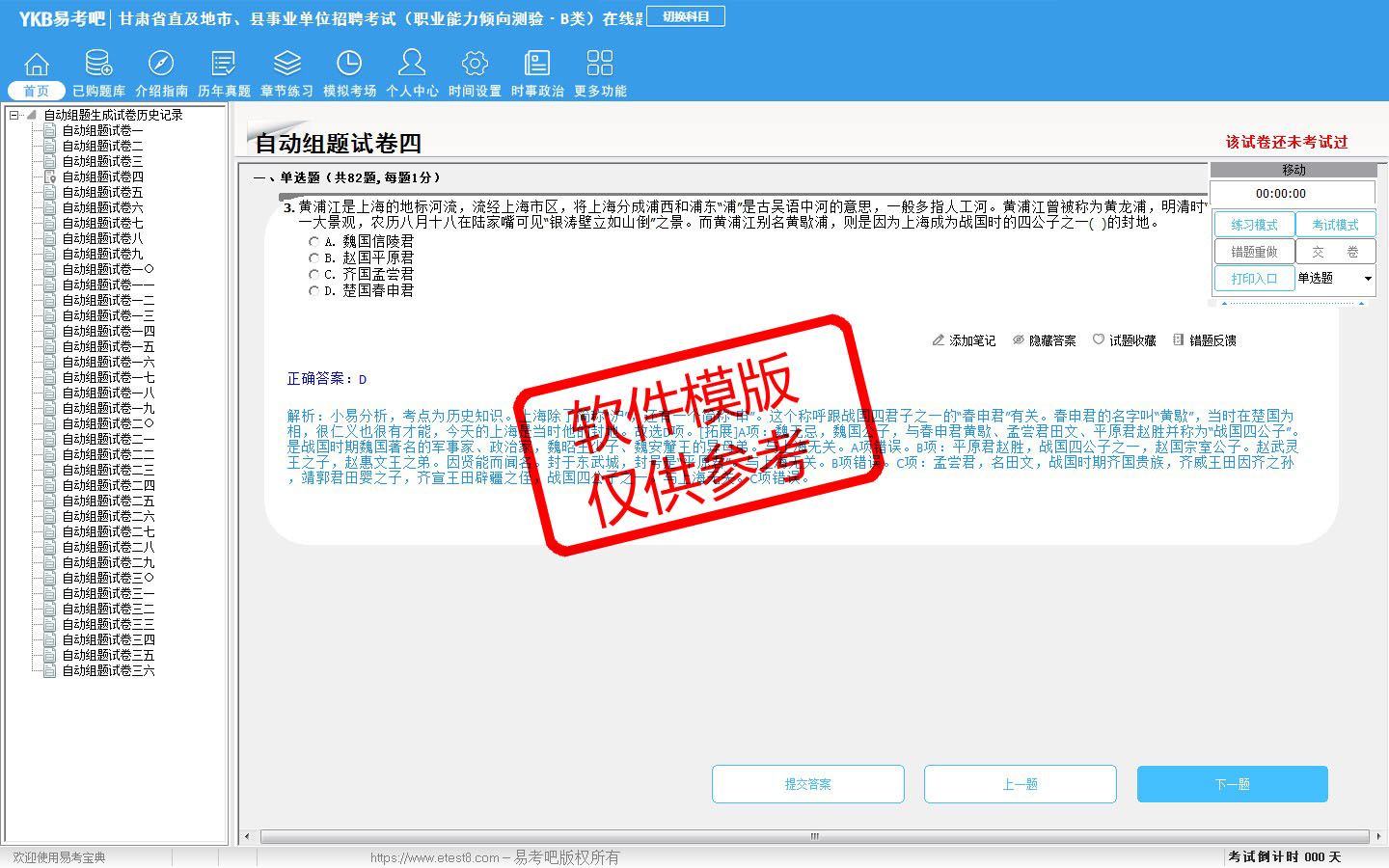Open the 章节练习 chapter practice icon
1389x868 pixels.
point(286,65)
